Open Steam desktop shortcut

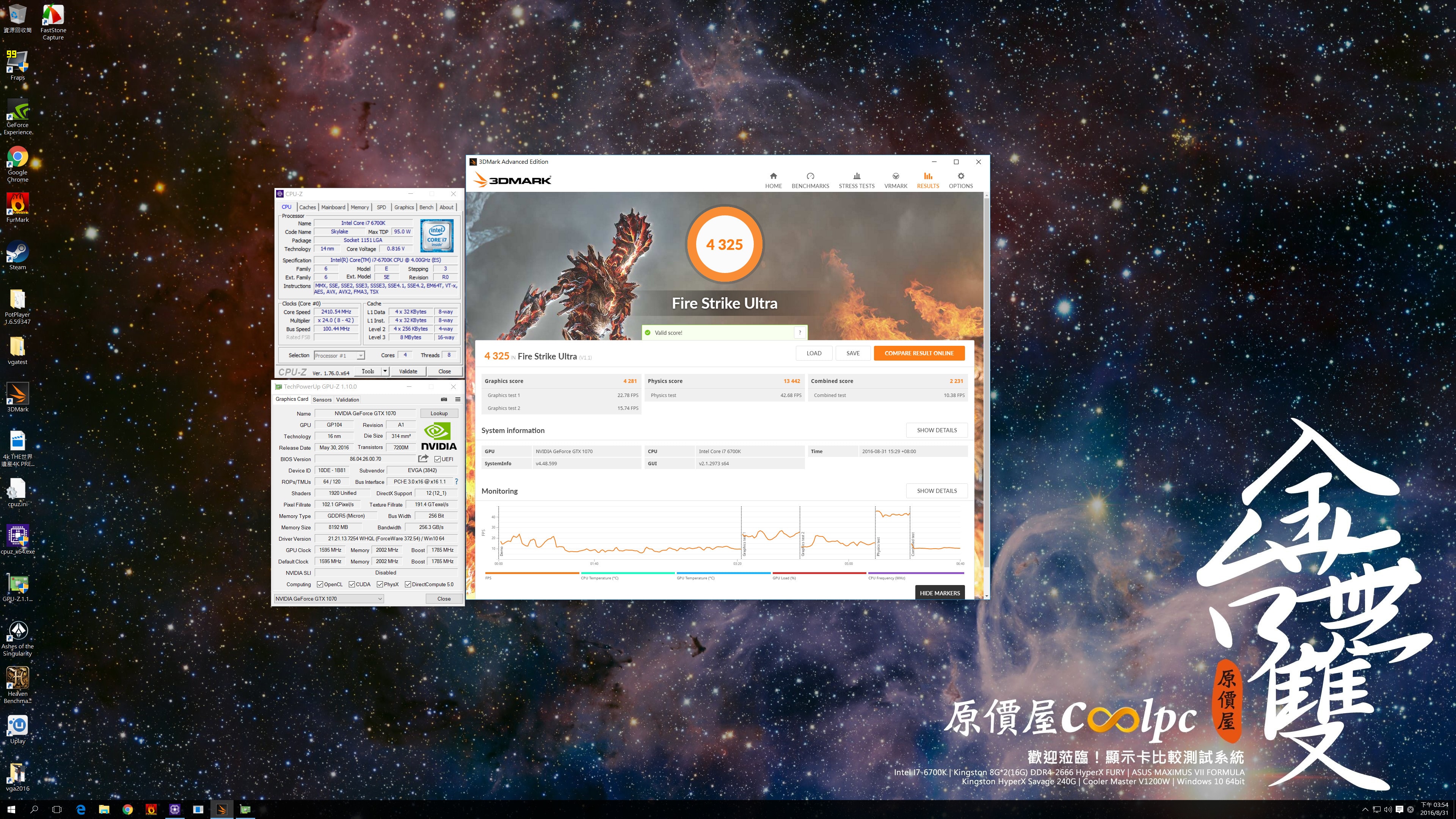[x=17, y=255]
